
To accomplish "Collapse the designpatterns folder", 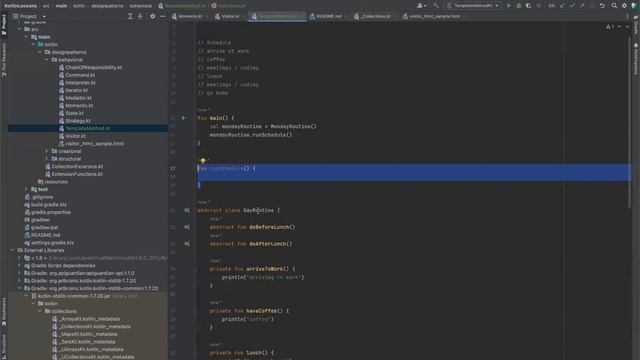I will pos(40,52).
